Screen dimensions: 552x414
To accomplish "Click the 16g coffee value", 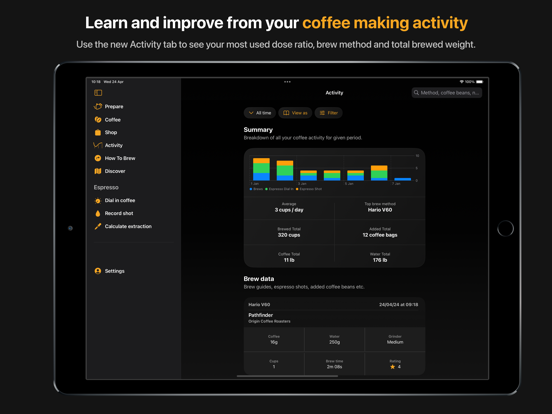I will (274, 342).
